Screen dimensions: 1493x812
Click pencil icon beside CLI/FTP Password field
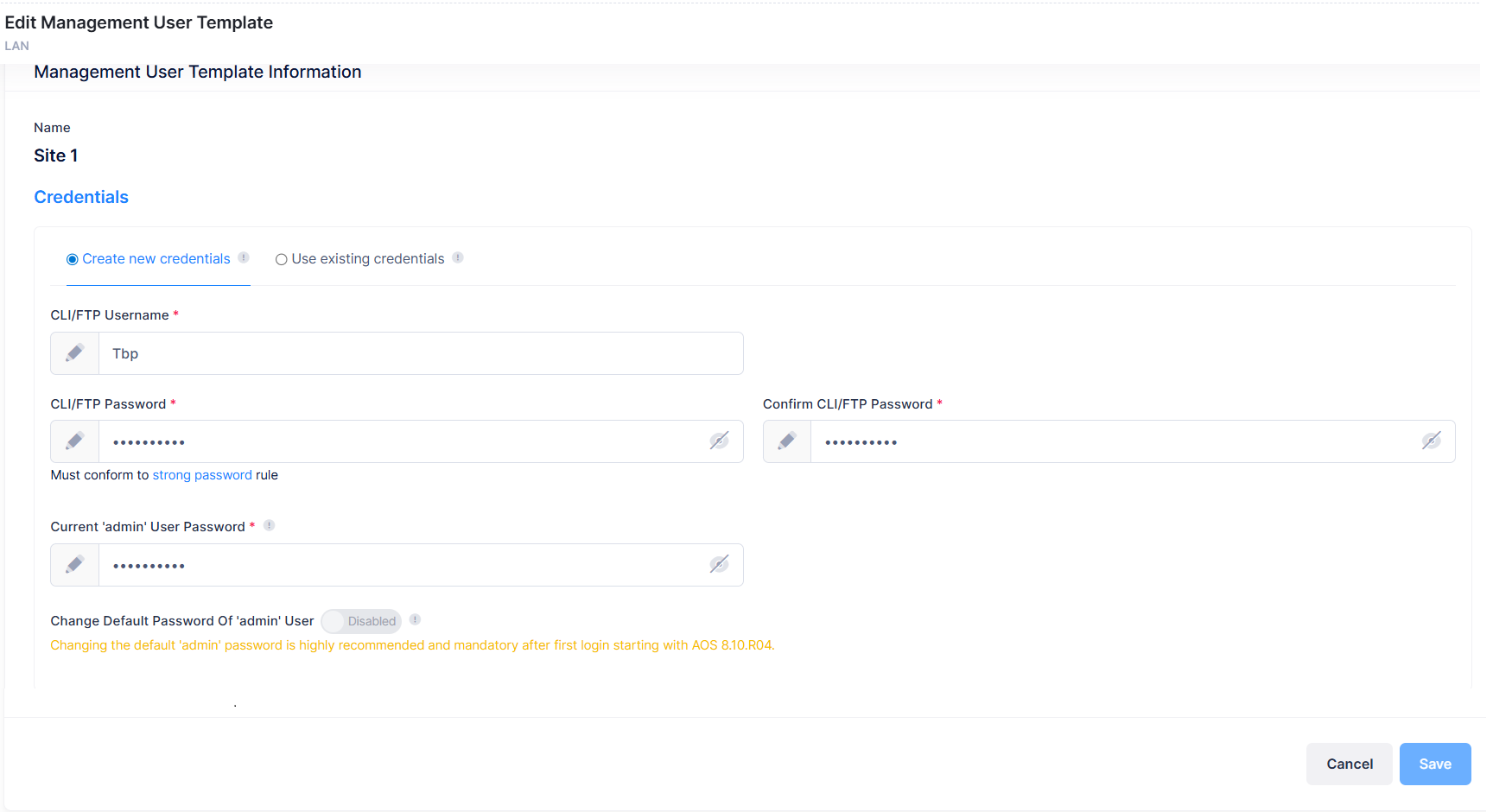click(75, 441)
